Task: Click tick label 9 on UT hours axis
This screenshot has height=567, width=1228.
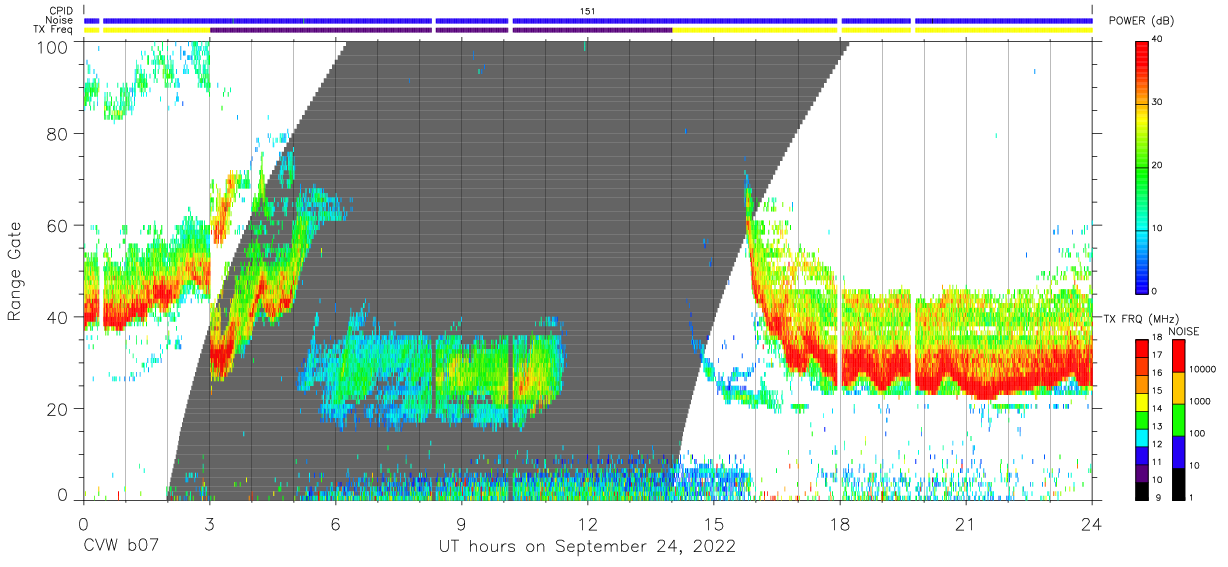Action: 461,523
